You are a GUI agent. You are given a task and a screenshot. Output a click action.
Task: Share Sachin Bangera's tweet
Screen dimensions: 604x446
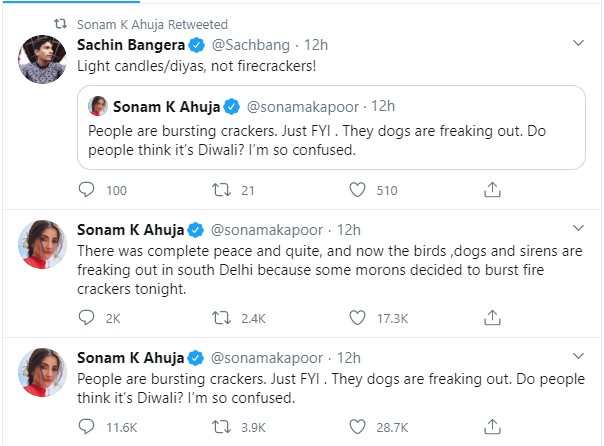point(491,189)
